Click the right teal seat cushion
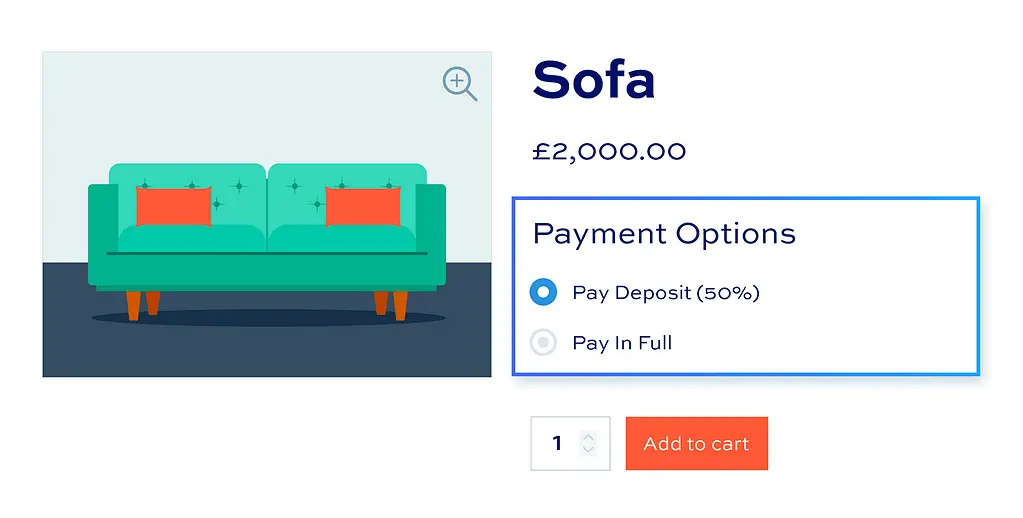 click(342, 239)
